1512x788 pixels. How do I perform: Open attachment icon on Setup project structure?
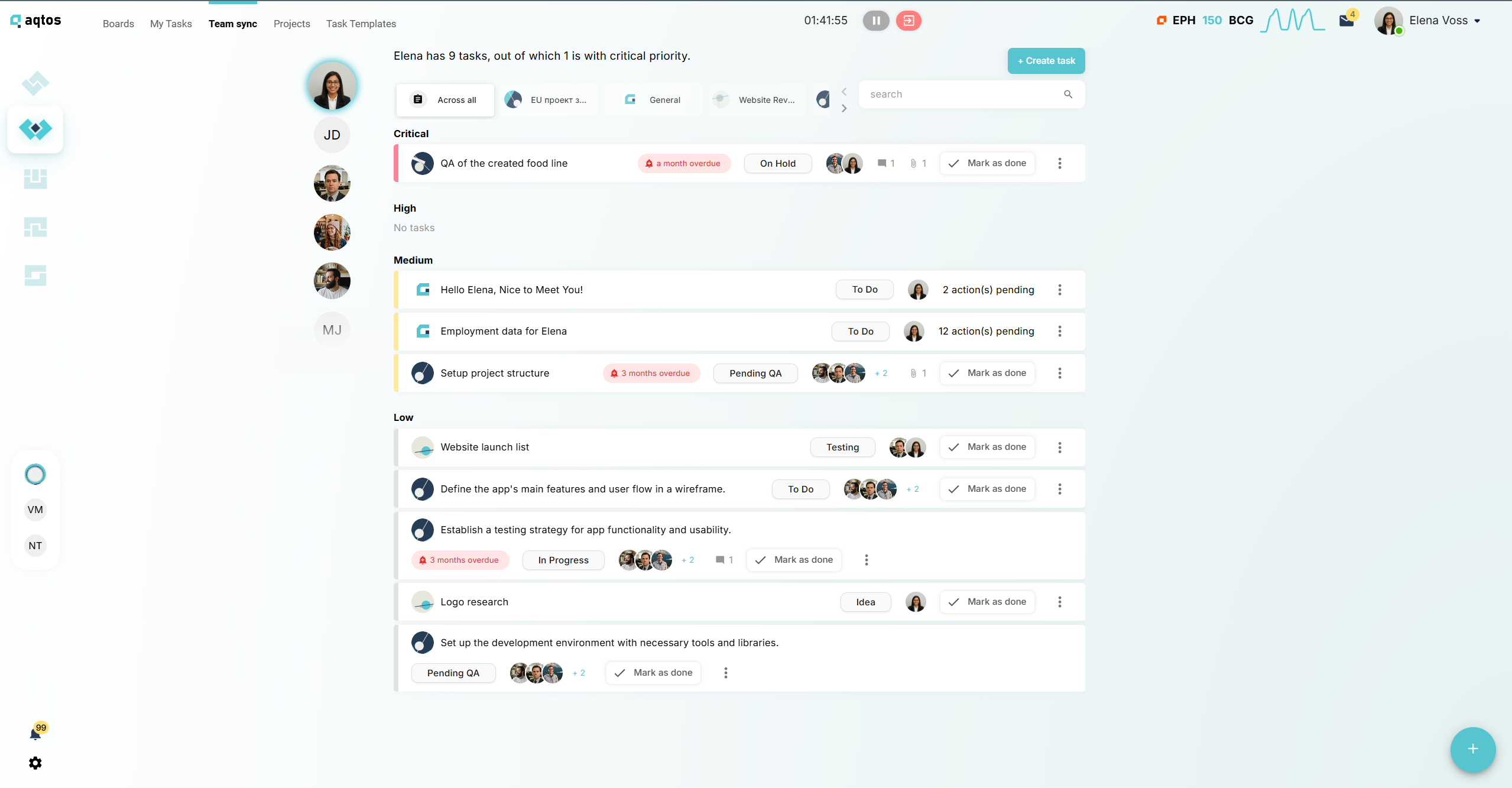click(x=918, y=374)
